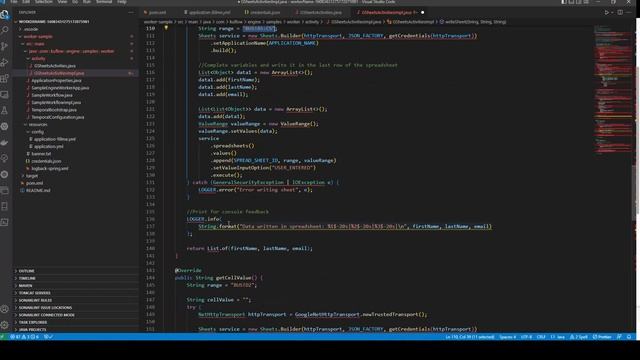This screenshot has width=640, height=360.
Task: Click the Spaces indentation setting in status bar
Action: click(507, 337)
